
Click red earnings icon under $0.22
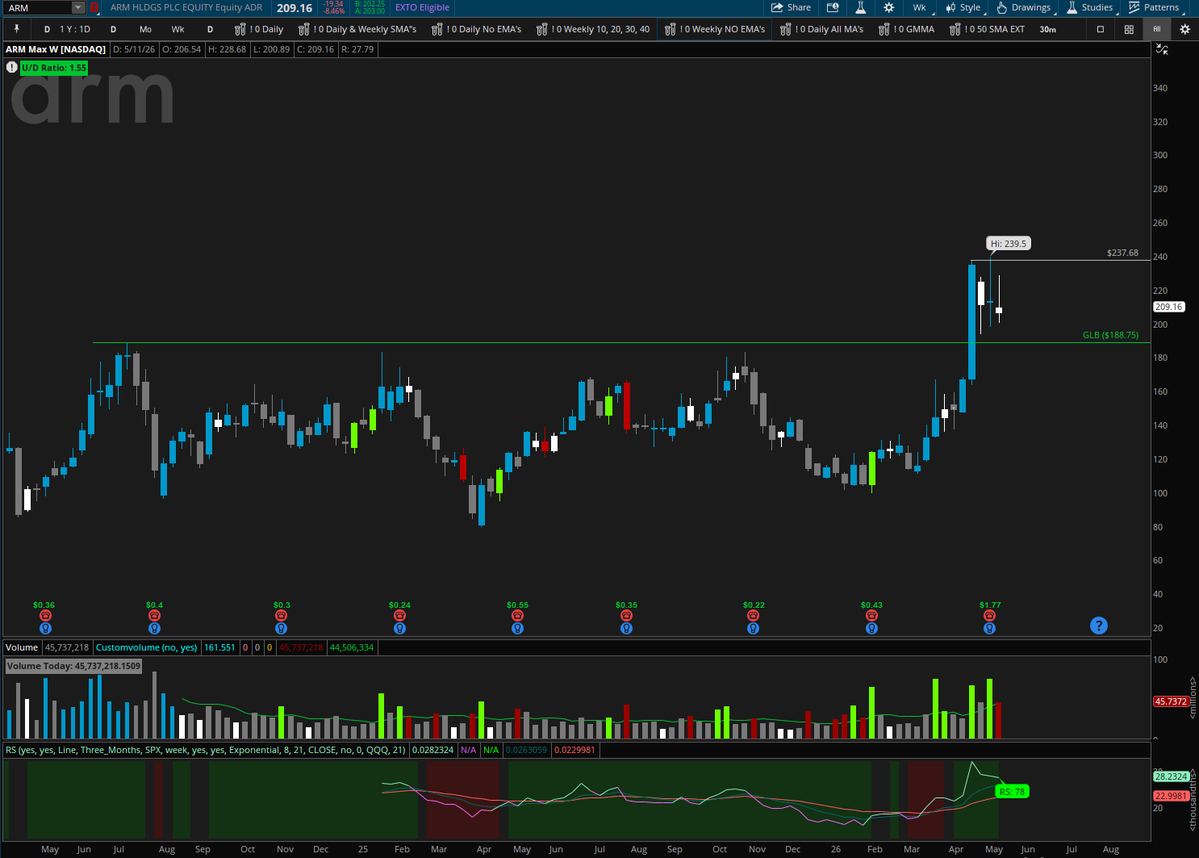point(753,616)
